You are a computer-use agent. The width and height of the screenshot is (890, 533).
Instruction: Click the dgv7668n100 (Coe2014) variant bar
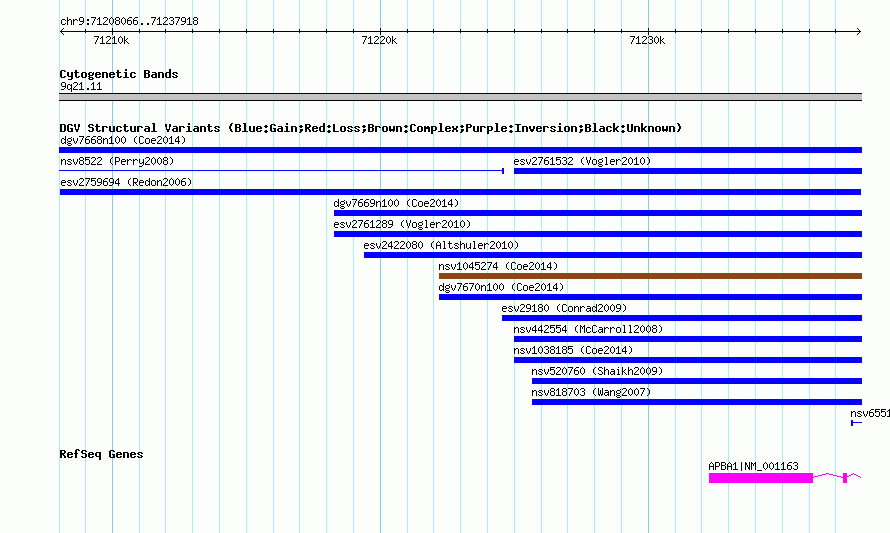(460, 150)
